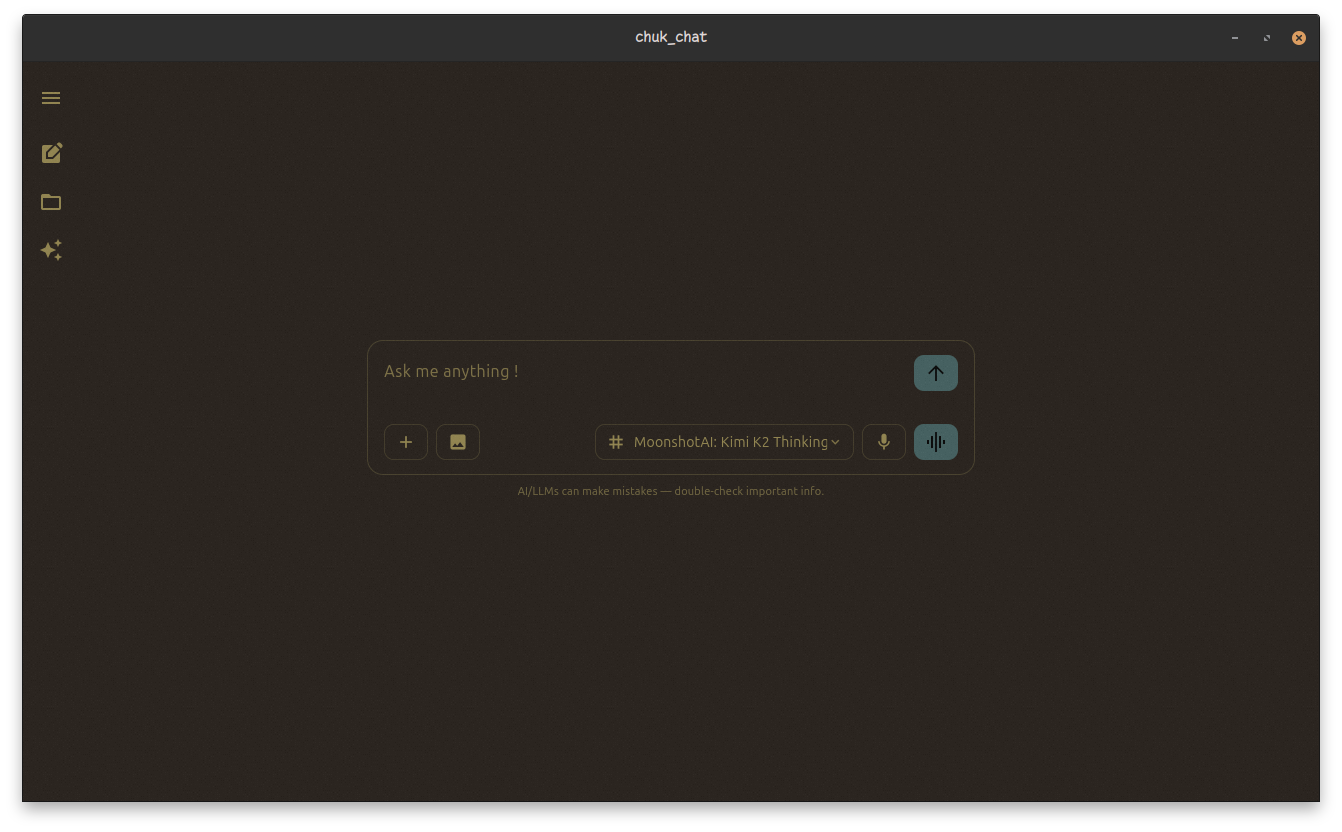Click the AI/LLMs can make mistakes disclaimer text
The image size is (1342, 832).
pyautogui.click(x=670, y=491)
